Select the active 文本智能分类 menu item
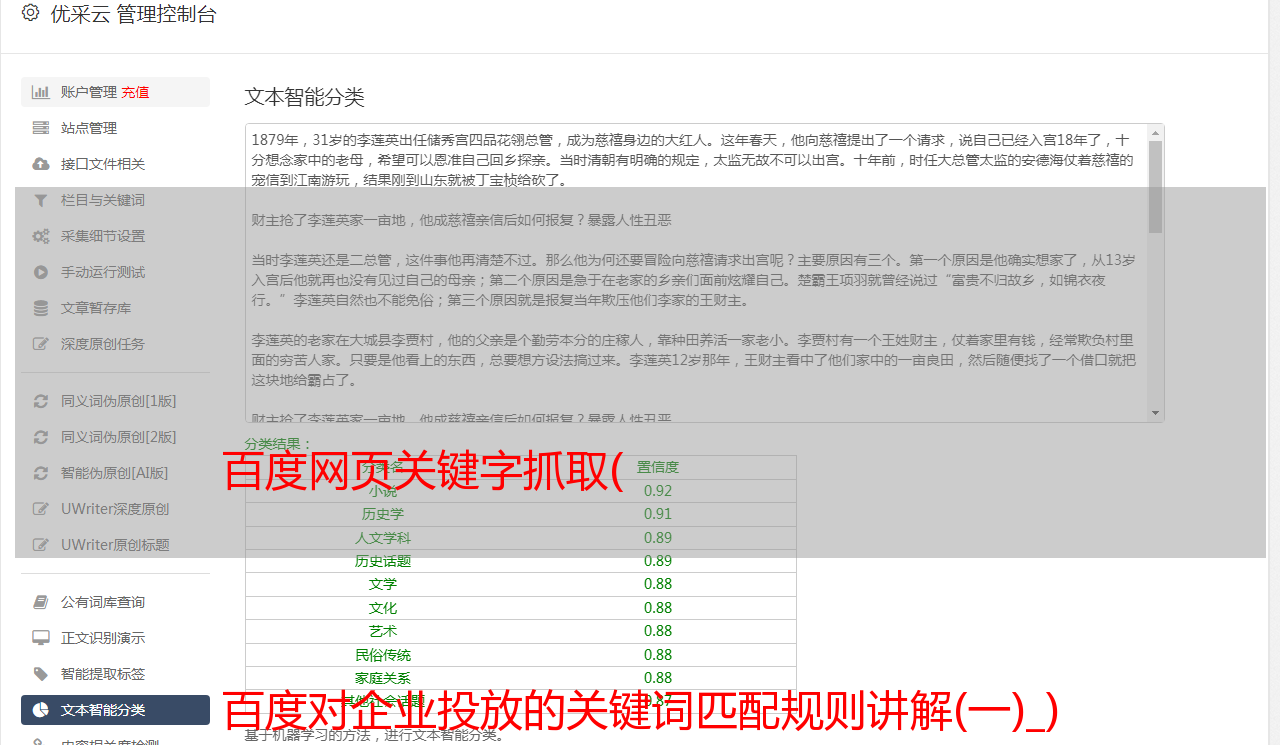Screen dimensions: 1280x745 (115, 710)
